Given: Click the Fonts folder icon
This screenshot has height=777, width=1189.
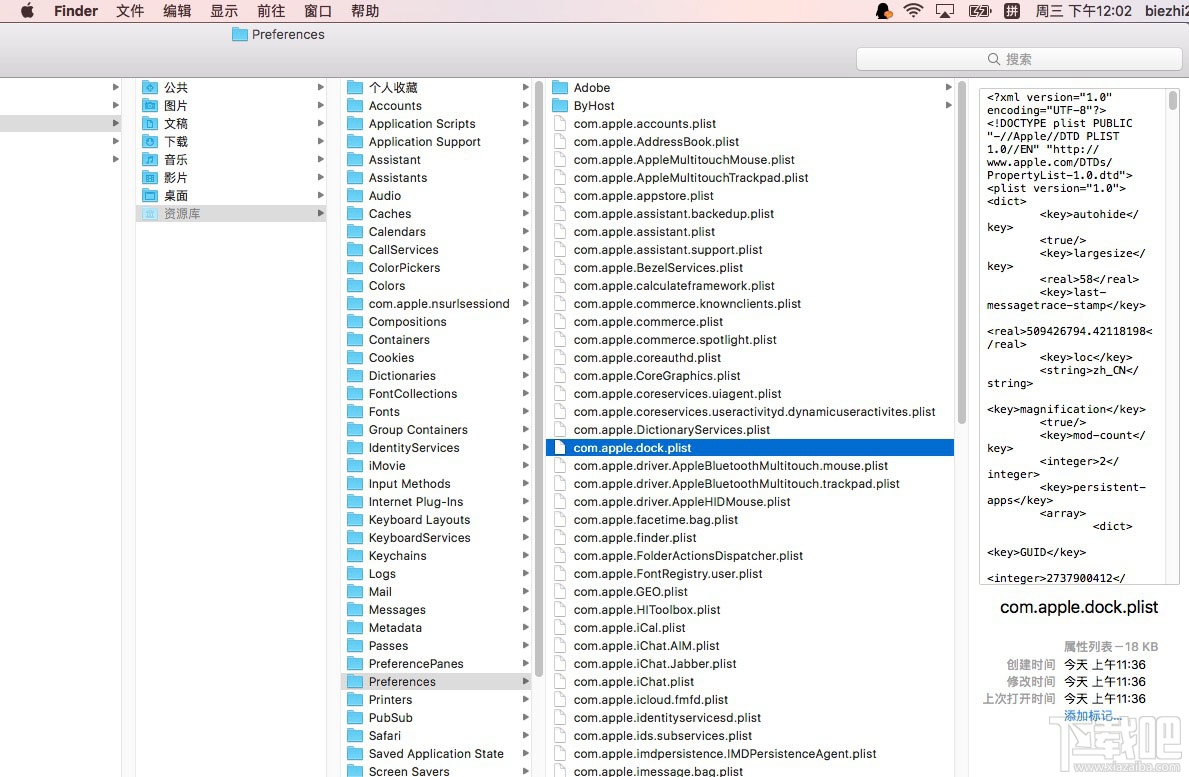Looking at the screenshot, I should click(x=355, y=412).
